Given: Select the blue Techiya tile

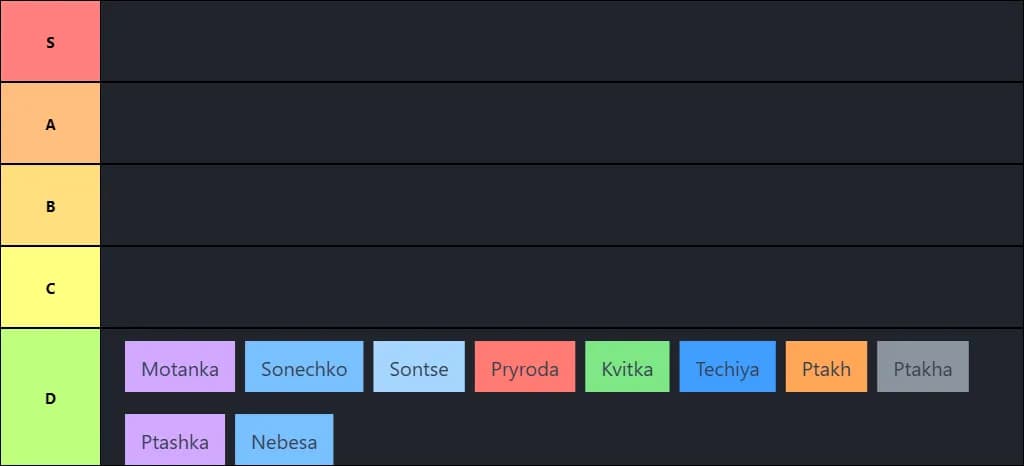Looking at the screenshot, I should click(x=727, y=367).
